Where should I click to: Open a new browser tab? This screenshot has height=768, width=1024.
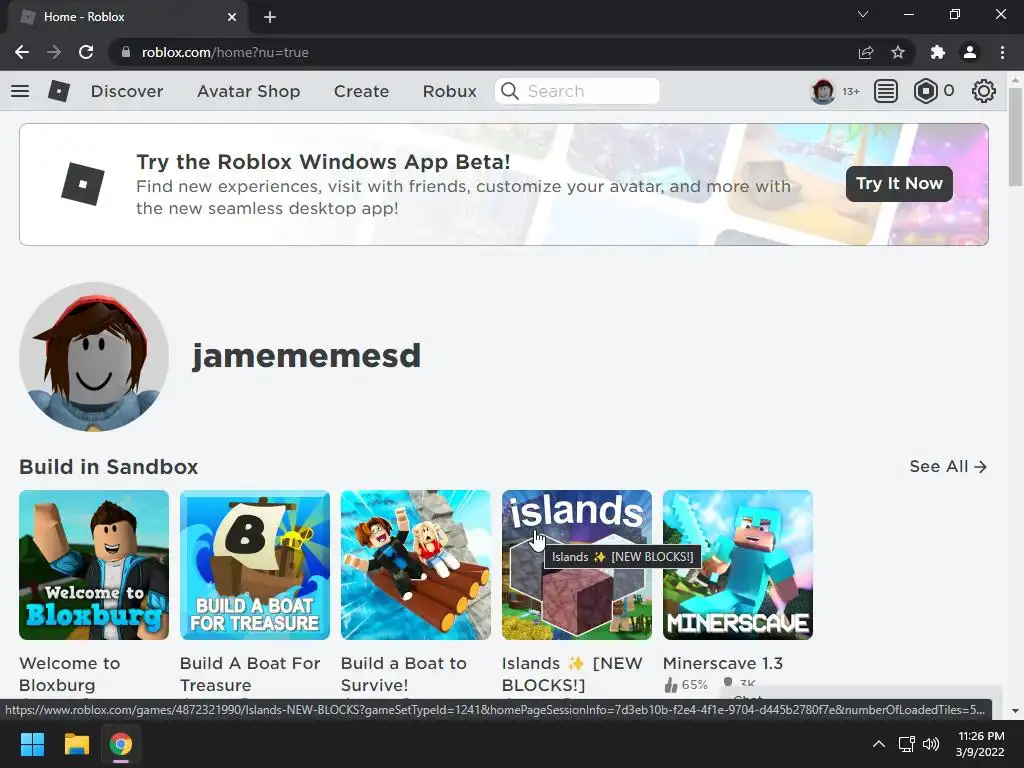(270, 17)
